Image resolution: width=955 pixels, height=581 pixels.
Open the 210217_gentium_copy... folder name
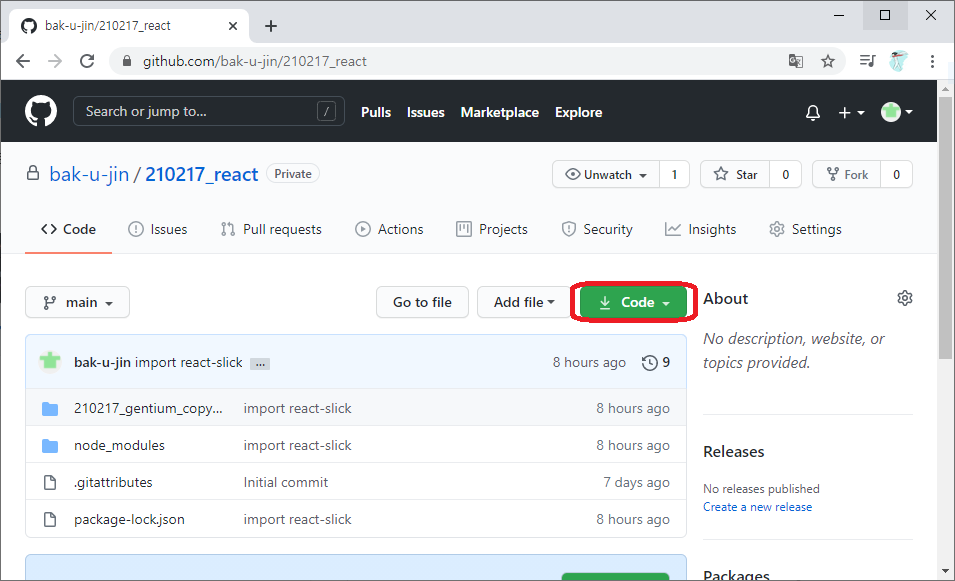(x=148, y=409)
